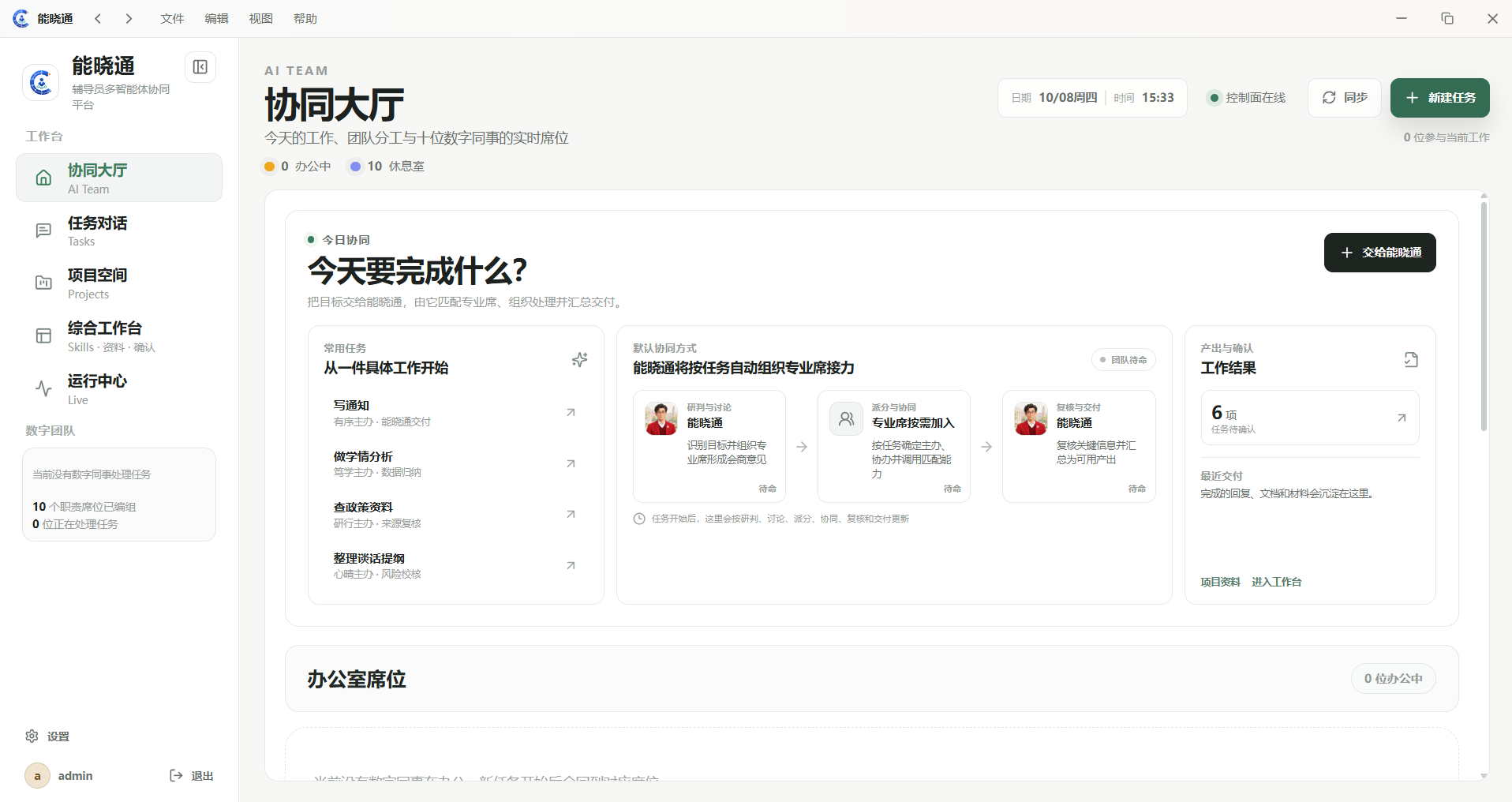Click the 退出 logout link
This screenshot has width=1512, height=802.
[192, 775]
